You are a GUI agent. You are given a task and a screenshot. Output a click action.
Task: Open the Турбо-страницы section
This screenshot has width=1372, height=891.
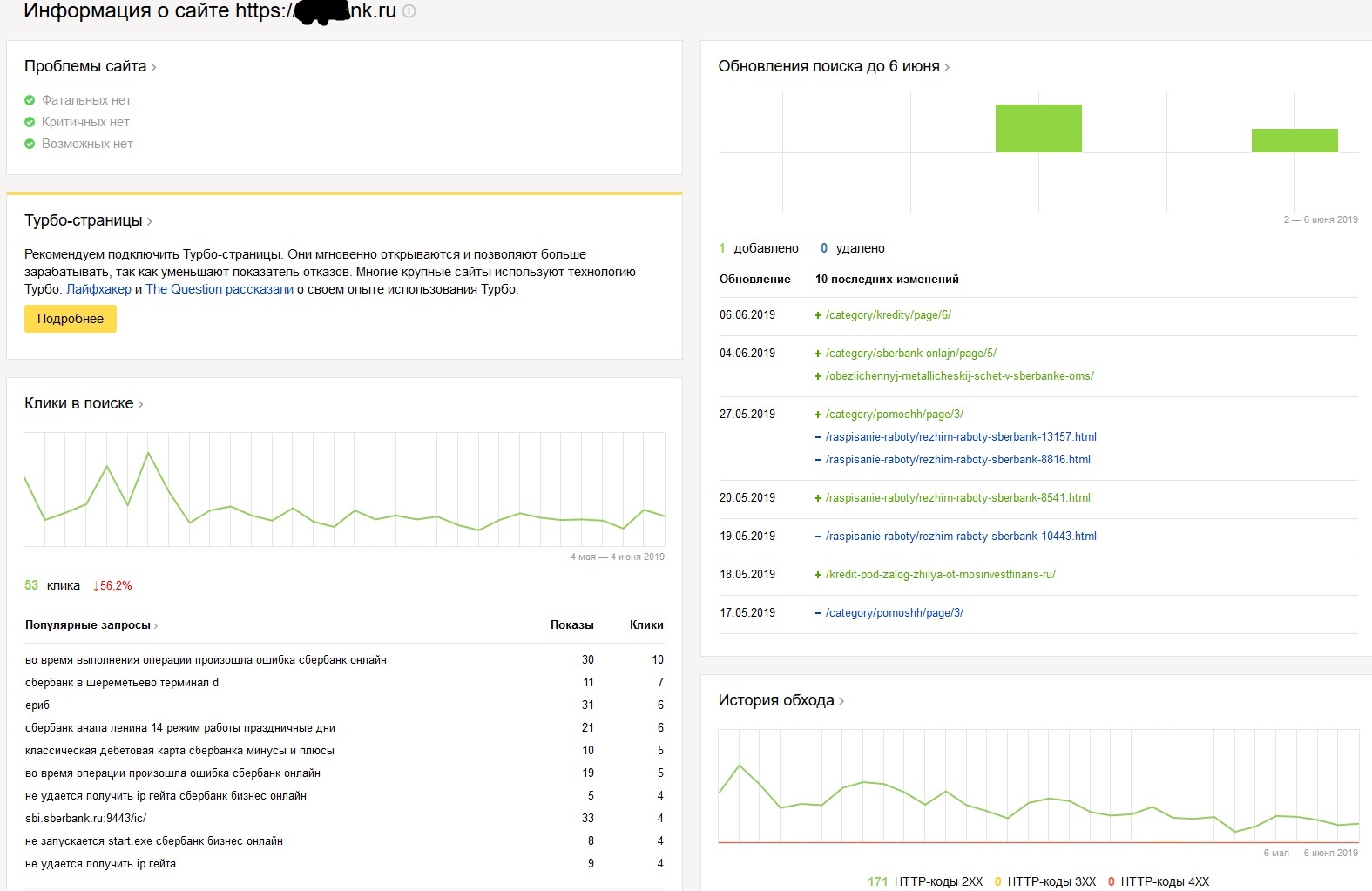88,220
